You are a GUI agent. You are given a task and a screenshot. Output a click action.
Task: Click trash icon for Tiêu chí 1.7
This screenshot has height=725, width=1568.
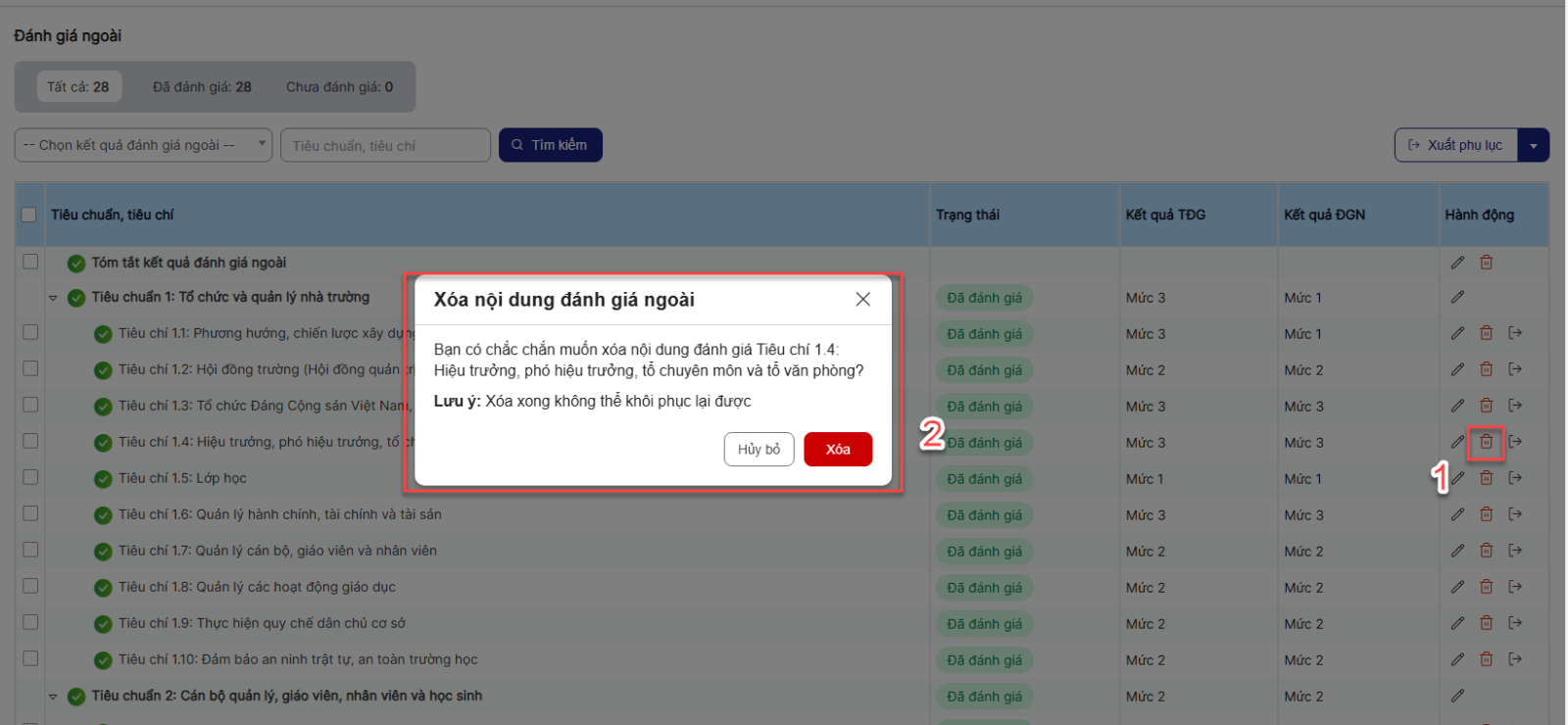click(x=1486, y=551)
